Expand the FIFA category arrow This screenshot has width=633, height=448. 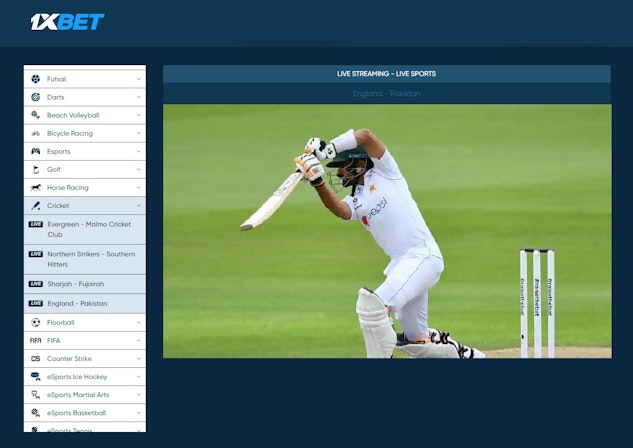(x=138, y=341)
